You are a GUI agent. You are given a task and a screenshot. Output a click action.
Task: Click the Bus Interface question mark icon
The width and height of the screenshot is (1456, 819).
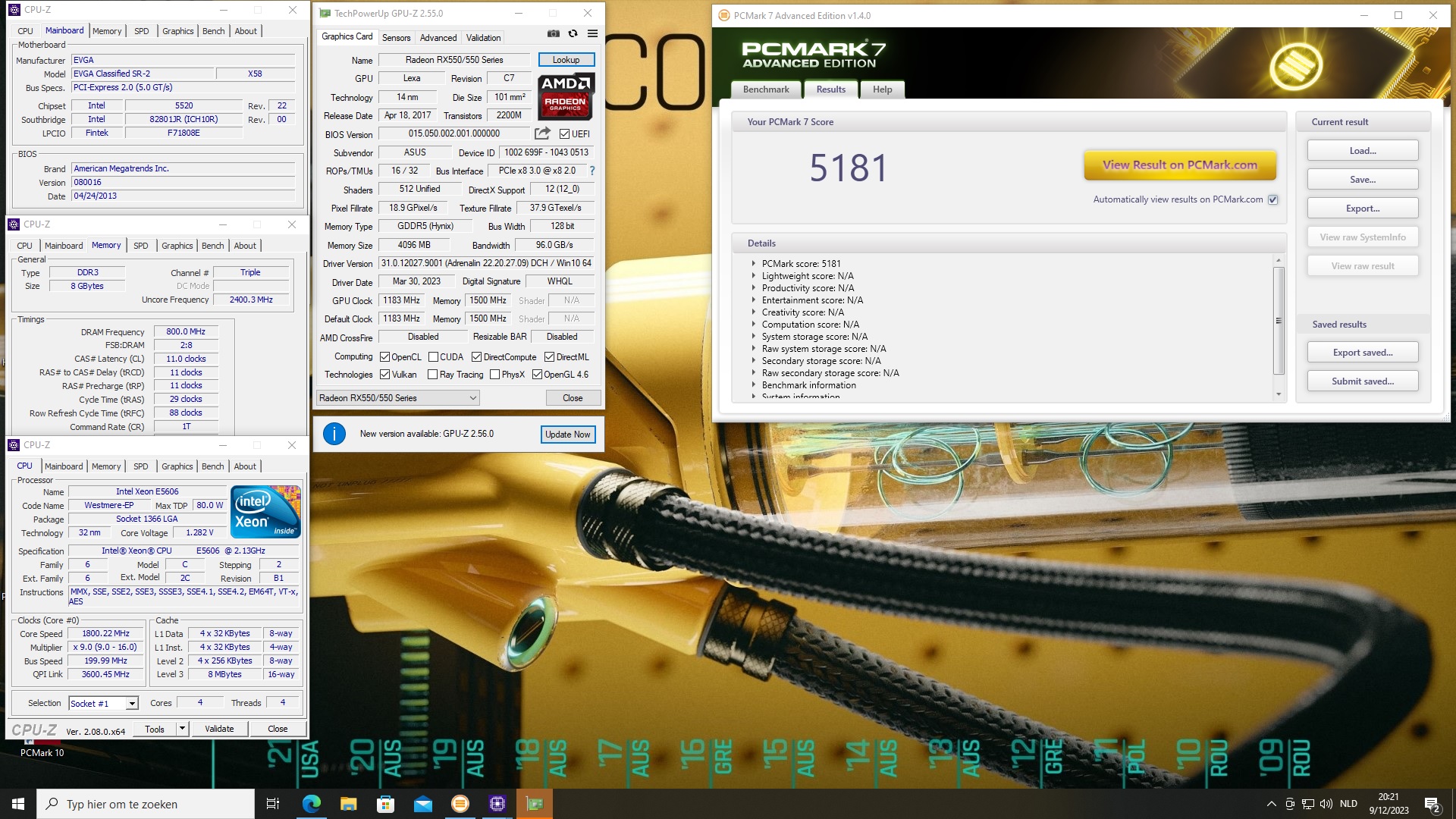(x=592, y=171)
